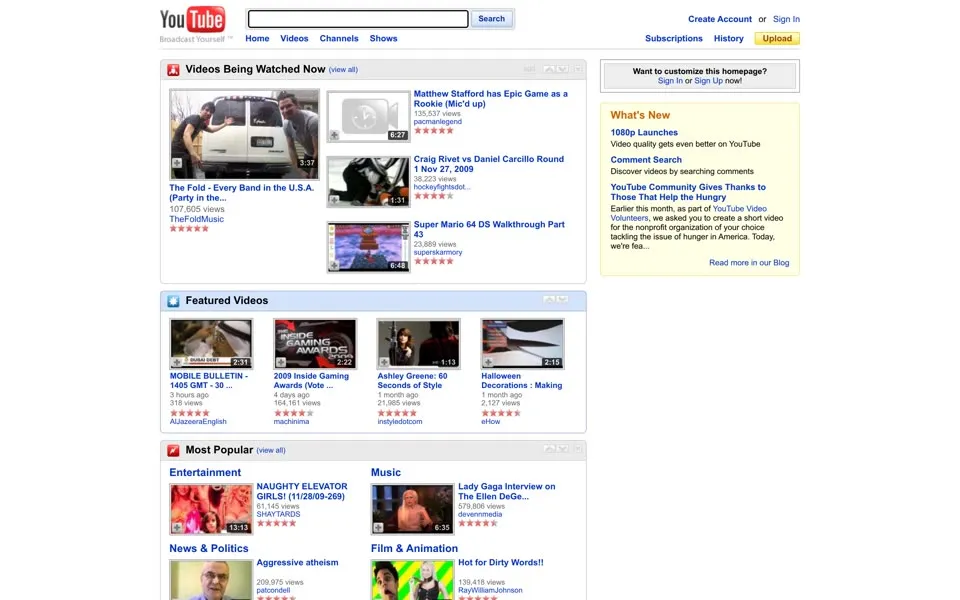Open the Channels tab

339,38
